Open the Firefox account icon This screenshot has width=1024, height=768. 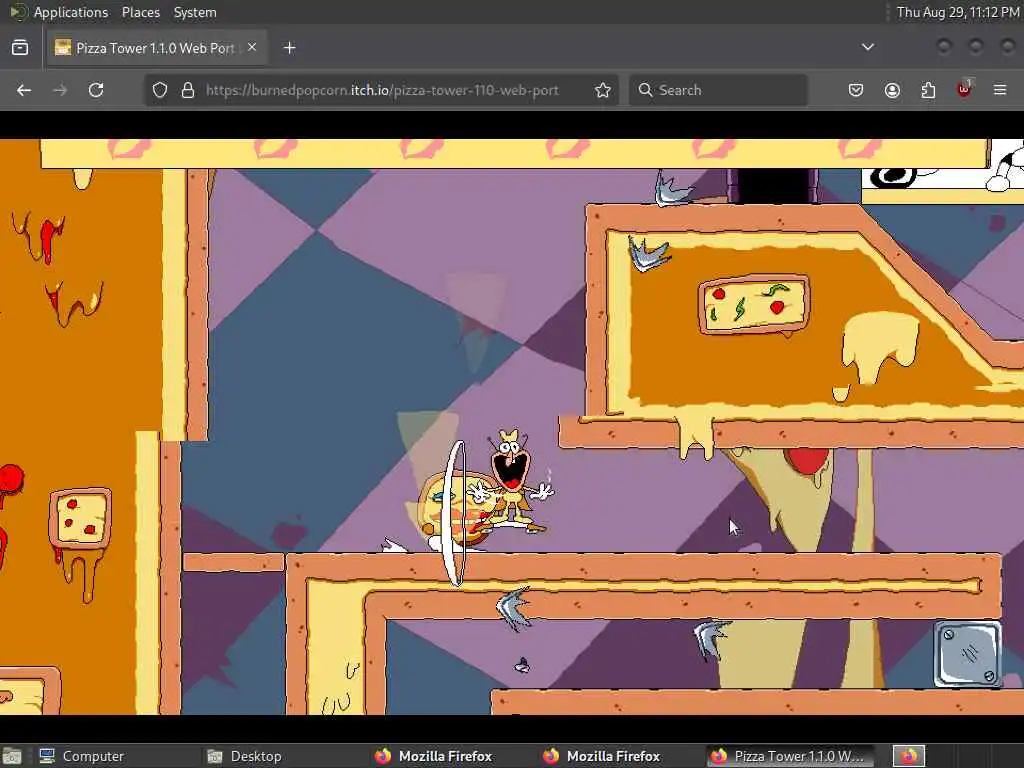892,90
